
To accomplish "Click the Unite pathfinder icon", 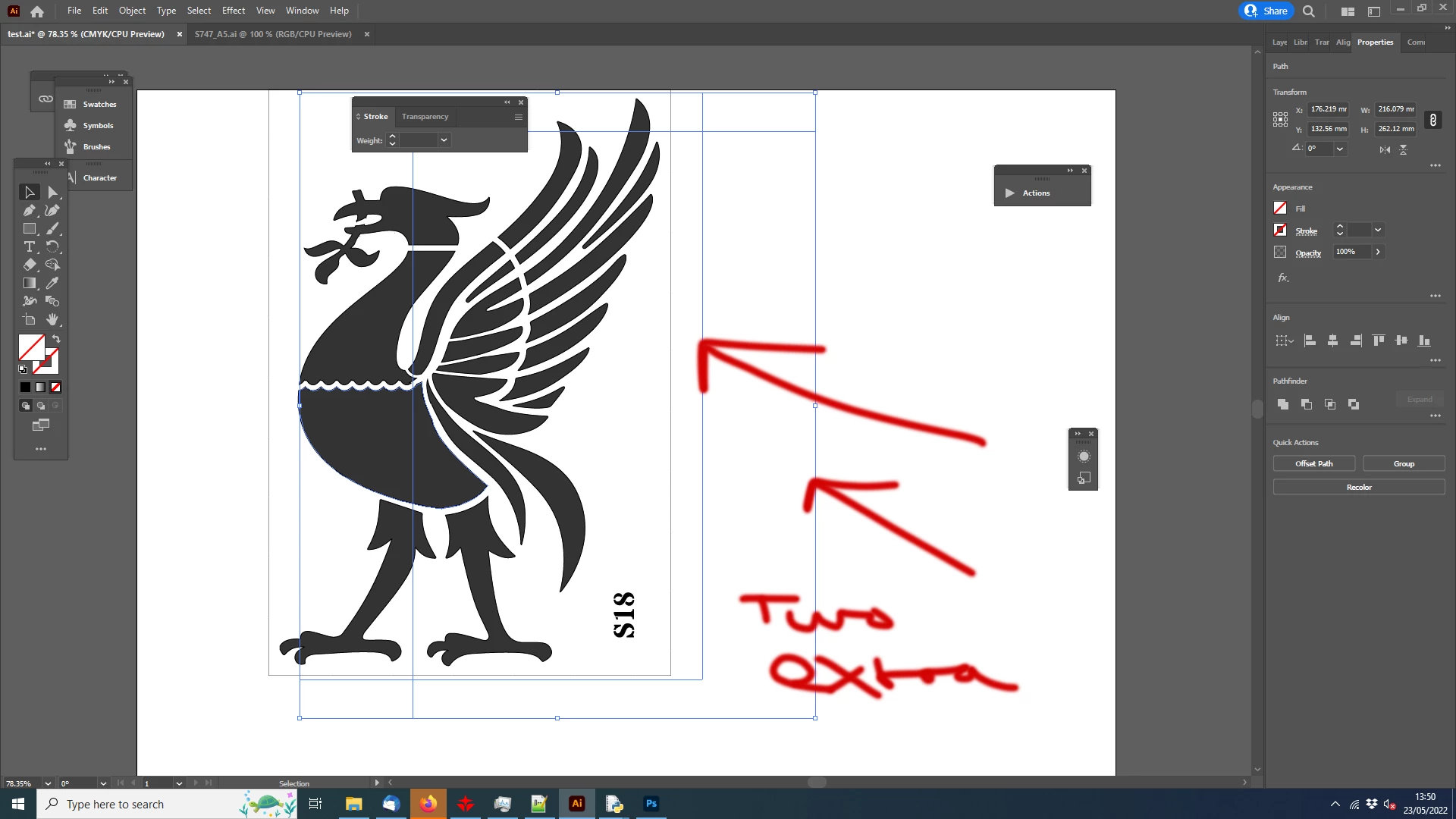I will (x=1283, y=404).
